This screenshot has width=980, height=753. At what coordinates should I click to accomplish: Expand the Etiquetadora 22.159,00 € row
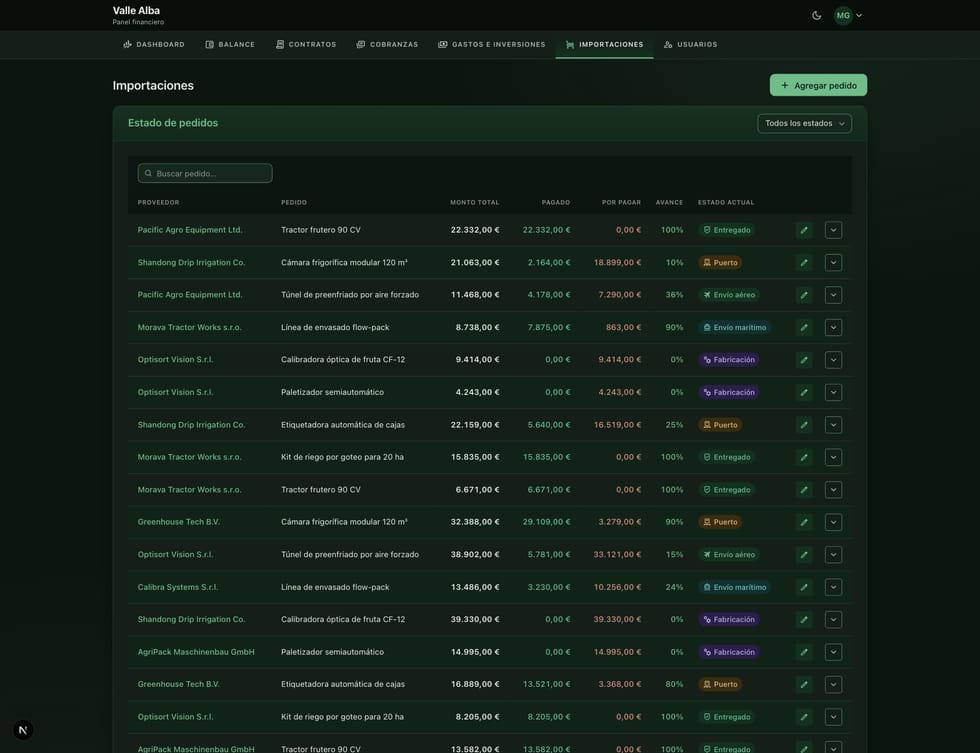point(833,425)
